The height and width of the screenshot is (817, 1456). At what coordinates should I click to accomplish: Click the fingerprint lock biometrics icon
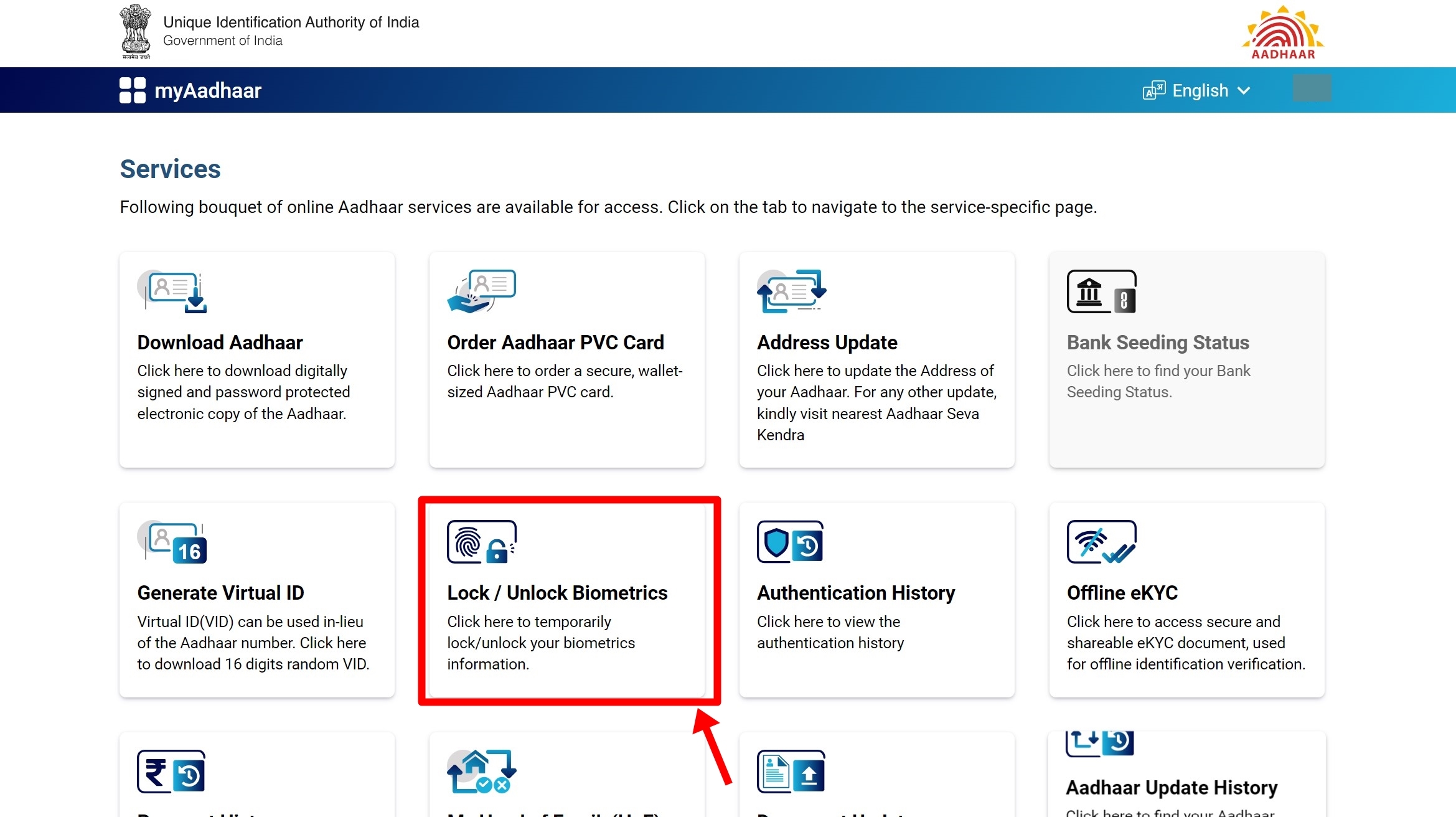pyautogui.click(x=482, y=542)
